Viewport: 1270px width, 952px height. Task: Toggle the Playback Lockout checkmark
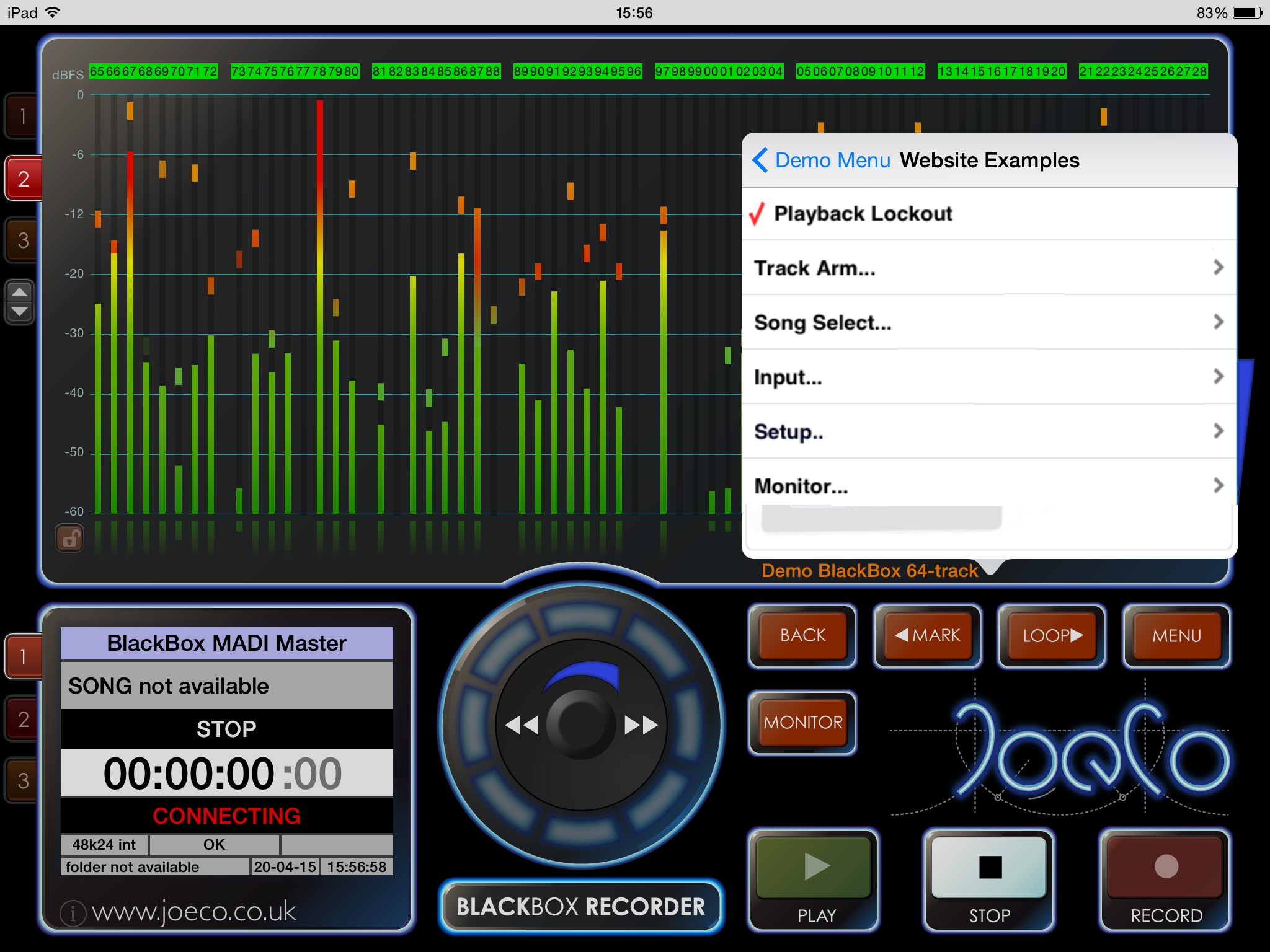(757, 214)
